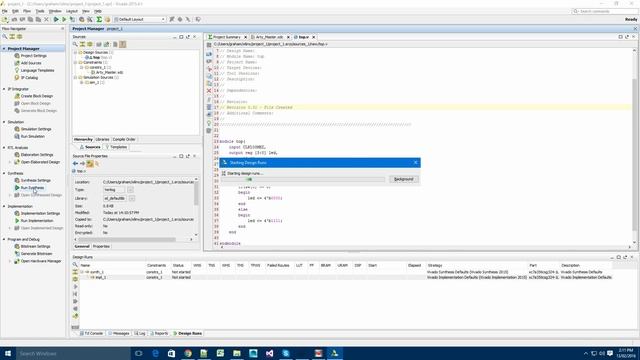Switch to Properties tab in Source File Properties

click(101, 247)
